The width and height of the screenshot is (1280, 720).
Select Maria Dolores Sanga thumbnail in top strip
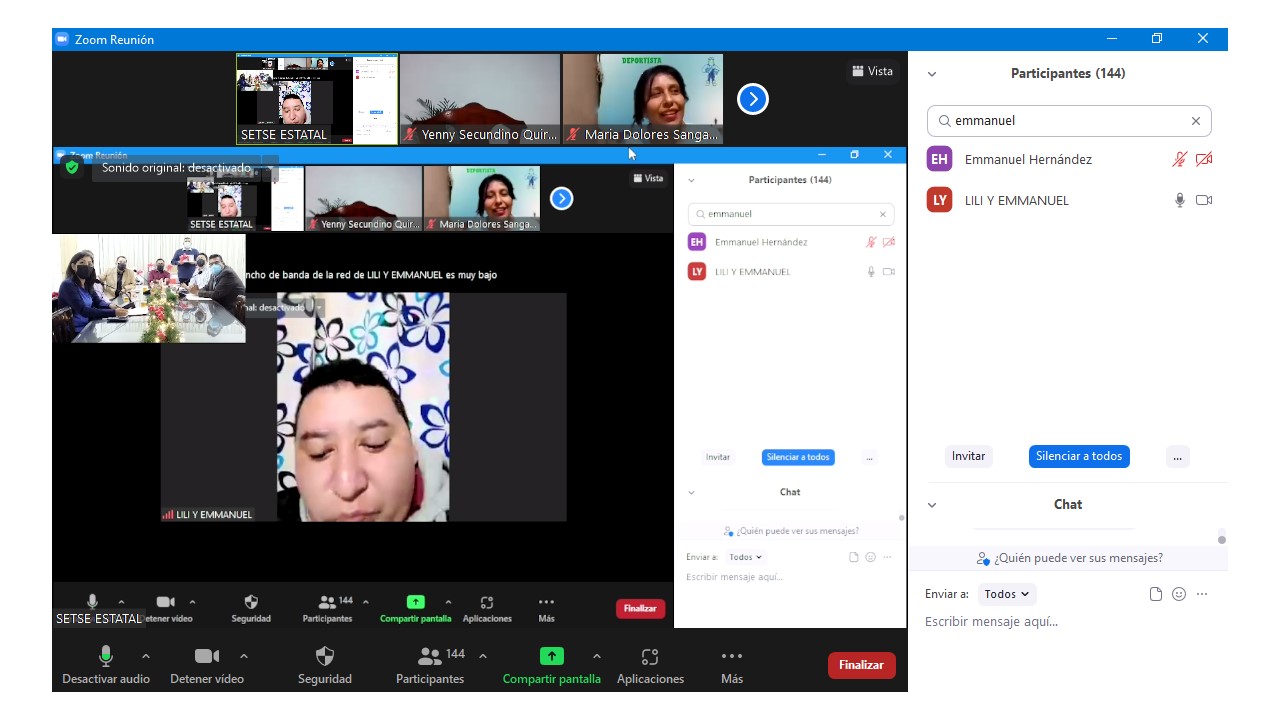click(643, 98)
